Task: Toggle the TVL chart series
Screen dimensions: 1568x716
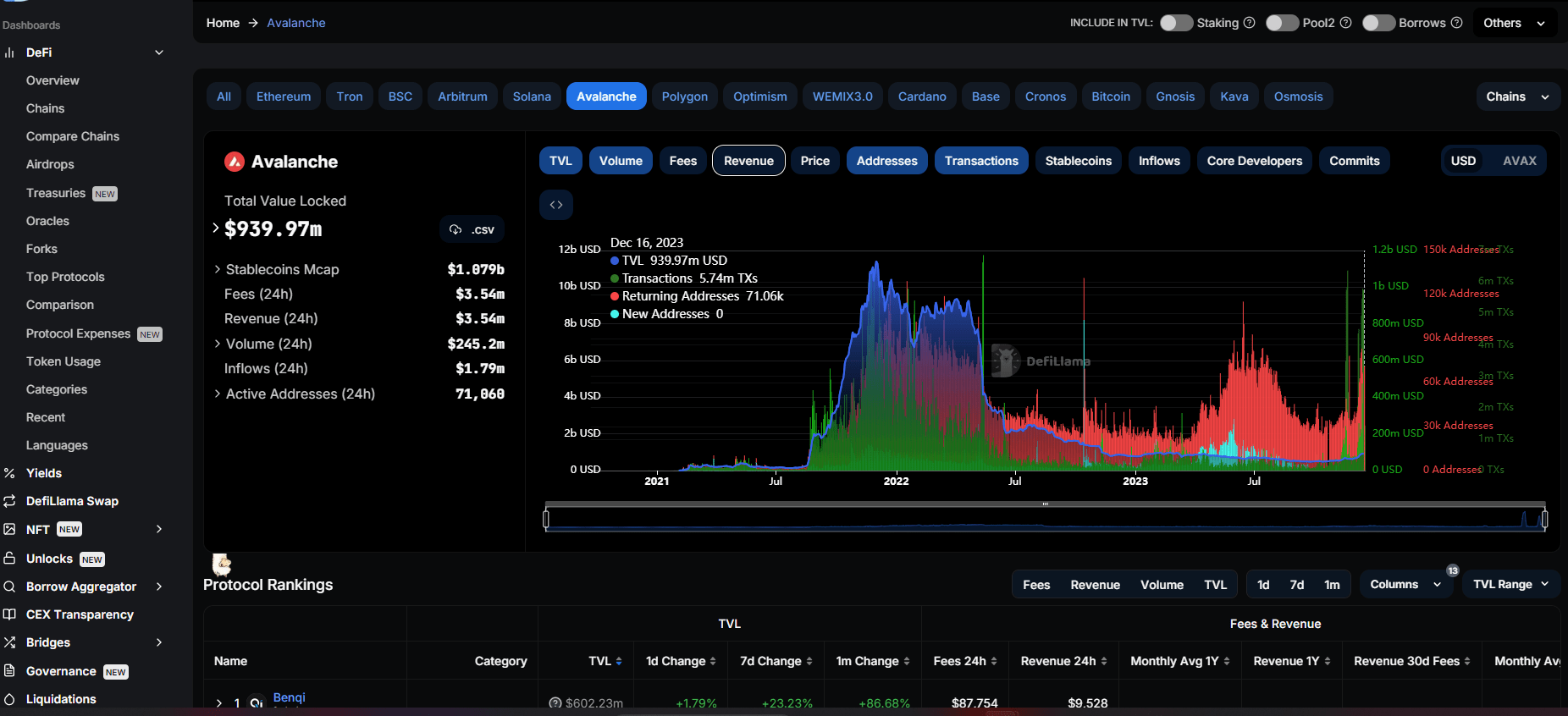Action: (x=560, y=161)
